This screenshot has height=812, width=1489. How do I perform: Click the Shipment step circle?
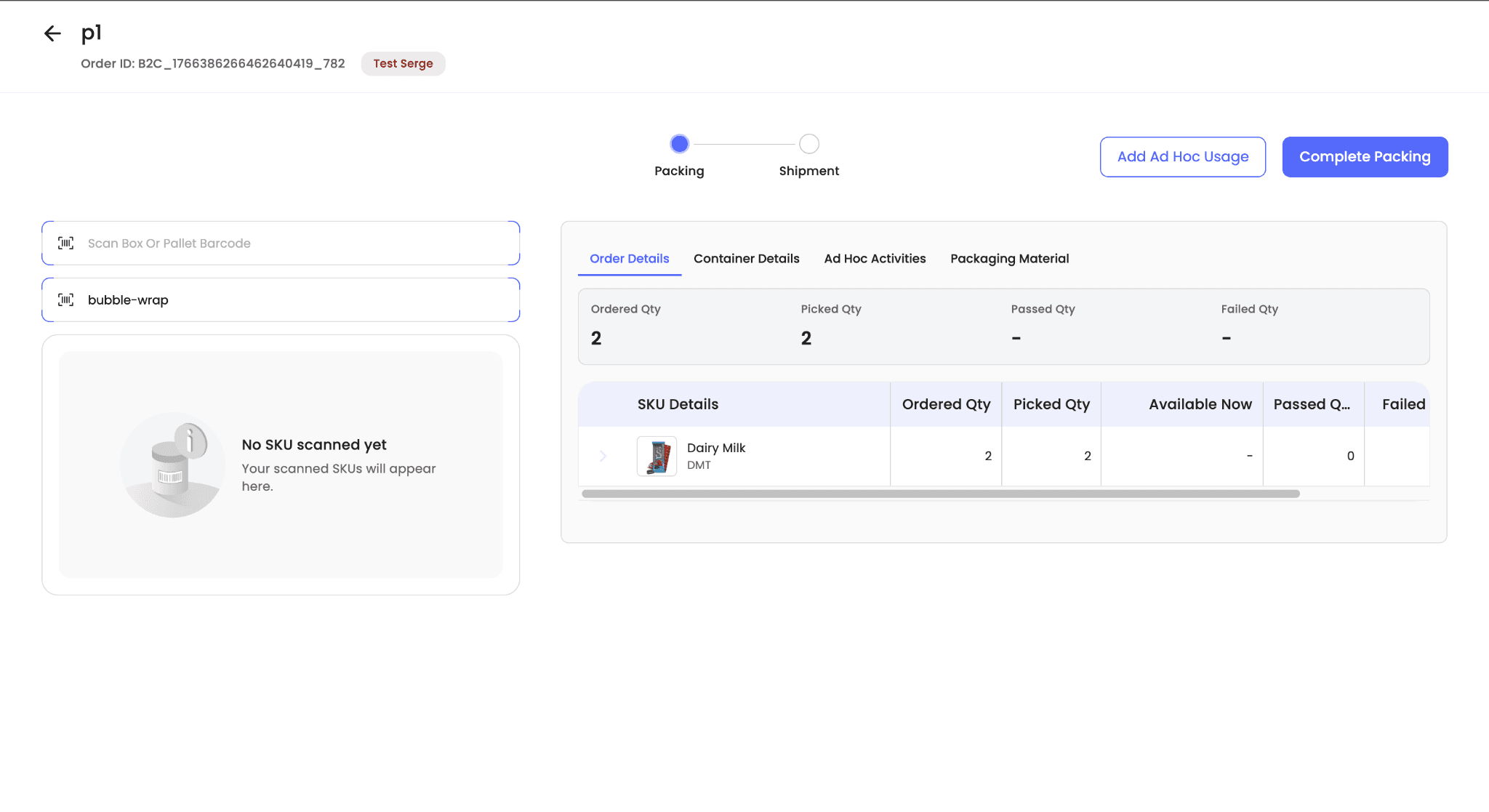point(808,144)
